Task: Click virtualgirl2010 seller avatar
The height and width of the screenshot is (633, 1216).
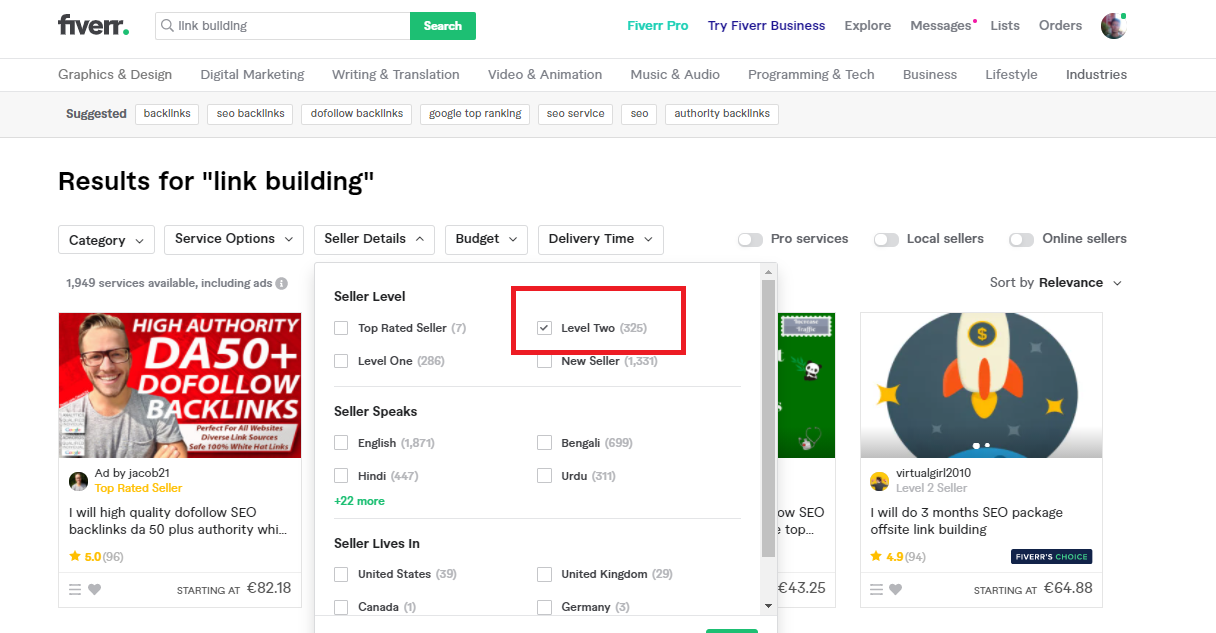Action: coord(879,481)
